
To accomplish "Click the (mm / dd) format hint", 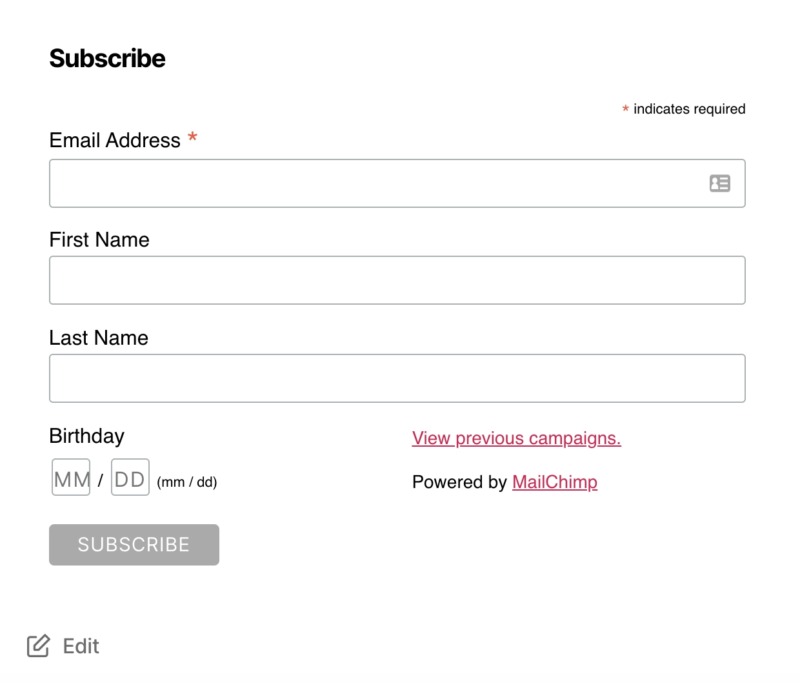I will (x=187, y=482).
